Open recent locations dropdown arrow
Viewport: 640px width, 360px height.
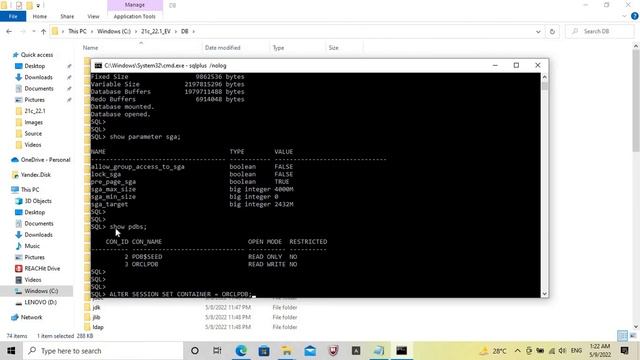pos(33,31)
